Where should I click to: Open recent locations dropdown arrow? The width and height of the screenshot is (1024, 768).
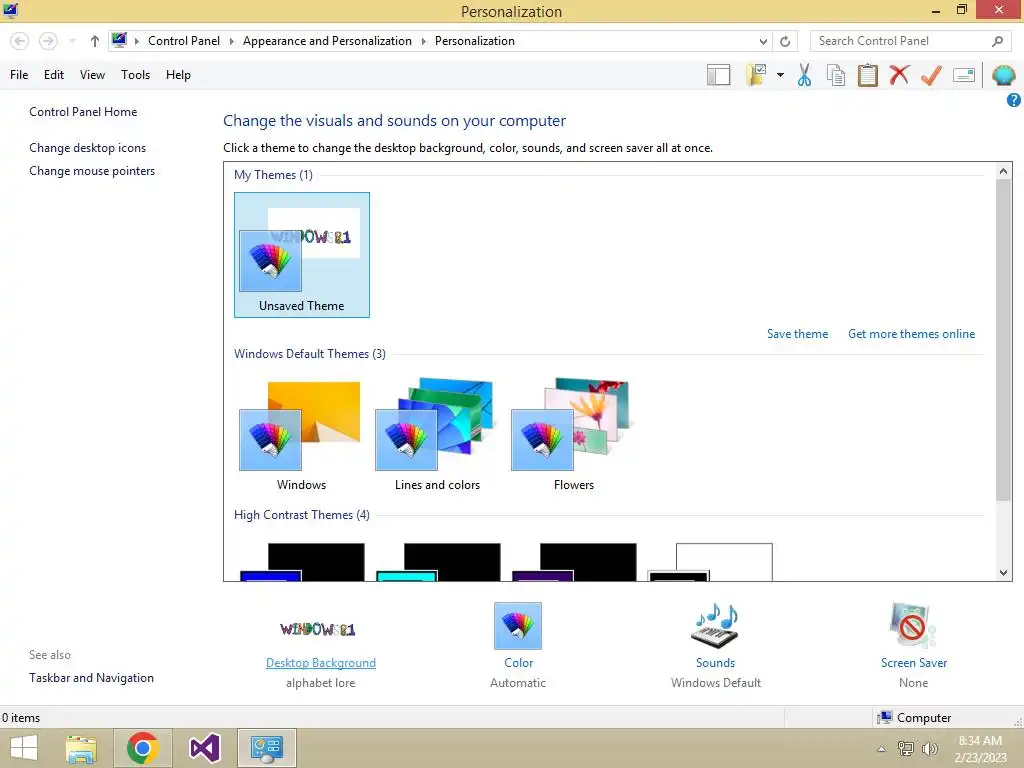click(72, 41)
